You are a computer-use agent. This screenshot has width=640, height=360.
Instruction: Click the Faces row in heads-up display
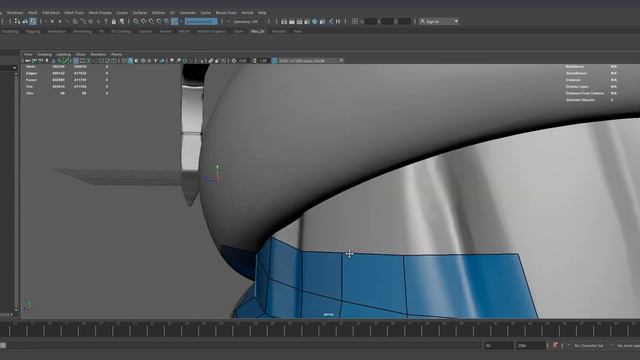coord(67,80)
